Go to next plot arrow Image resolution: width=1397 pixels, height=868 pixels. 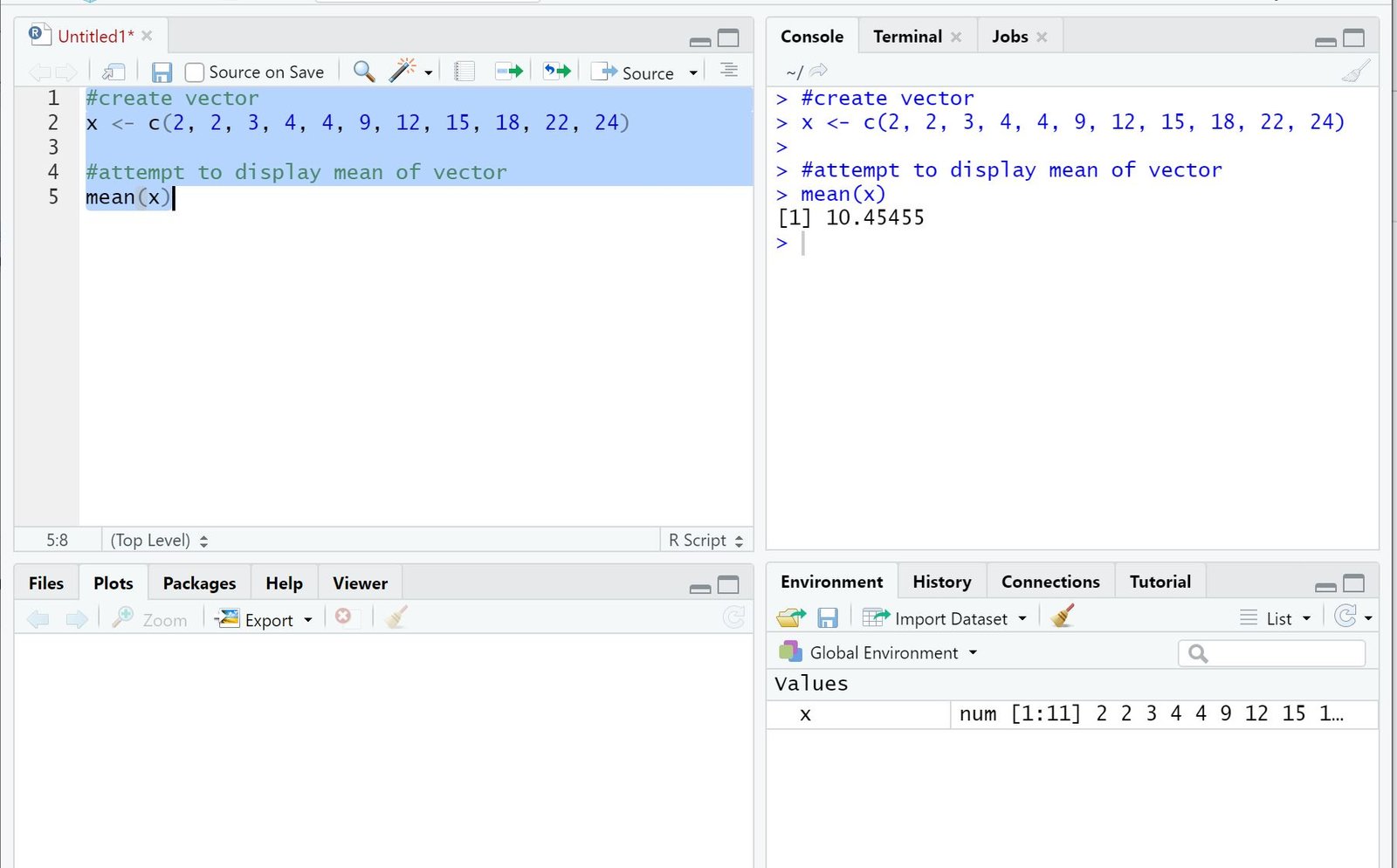pyautogui.click(x=77, y=619)
